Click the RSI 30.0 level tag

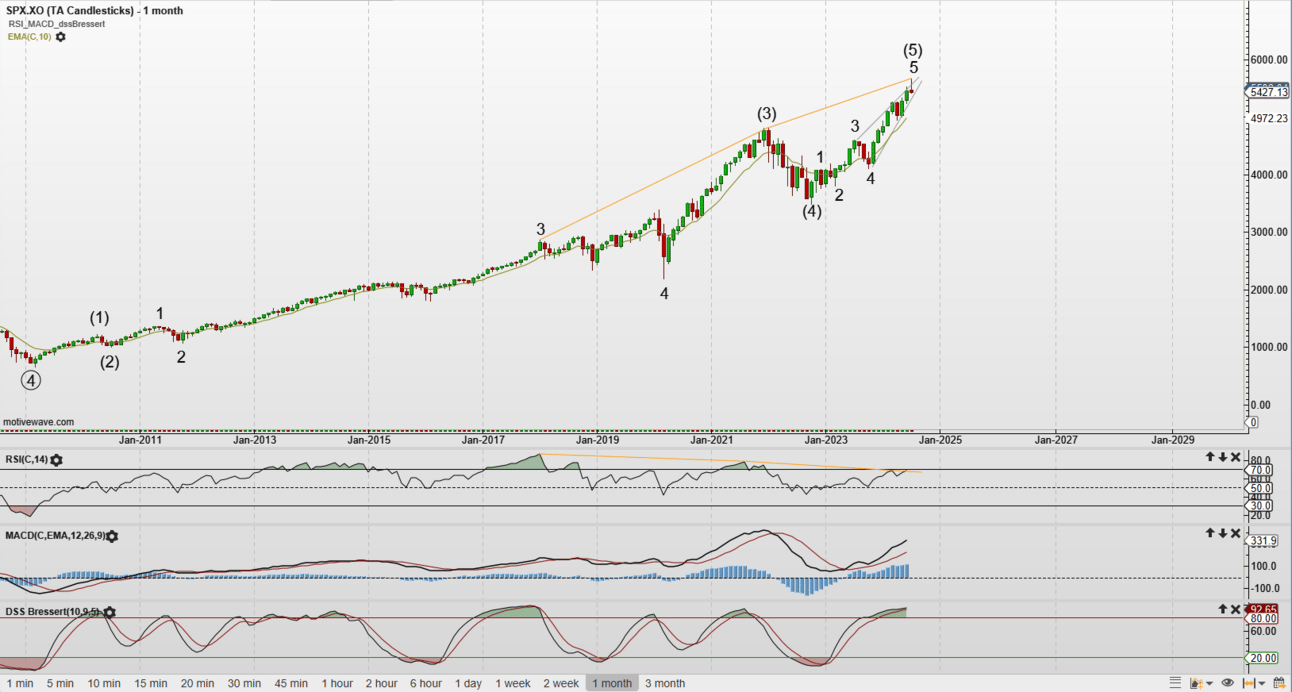pos(1260,506)
